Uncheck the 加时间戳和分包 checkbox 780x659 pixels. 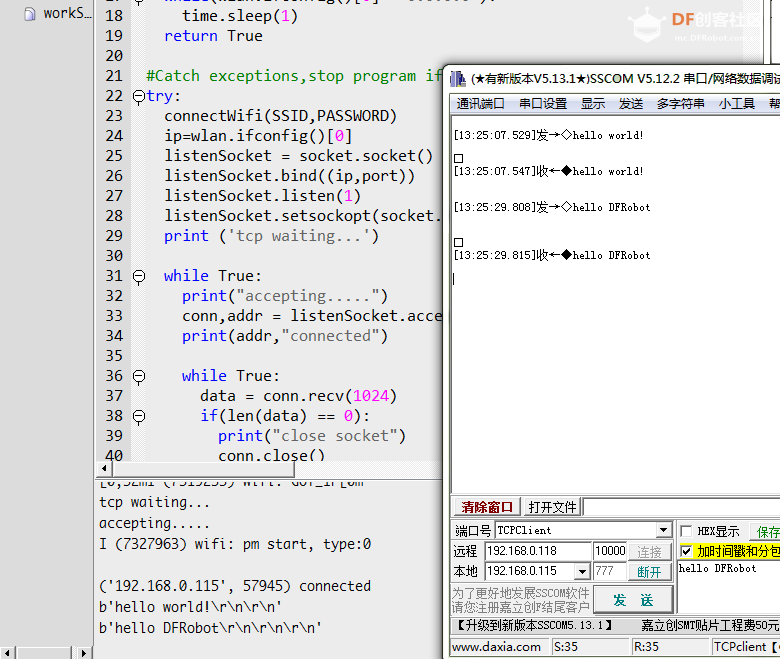pyautogui.click(x=686, y=551)
